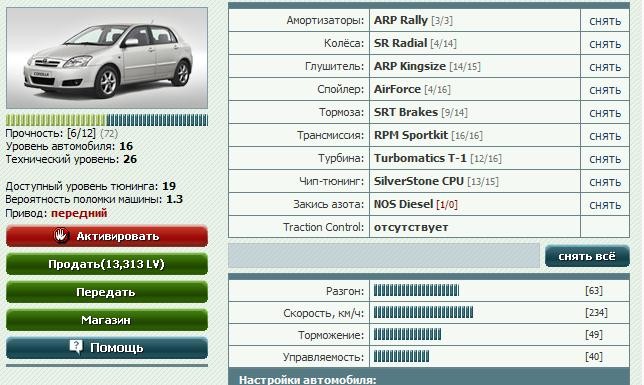644x385 pixels.
Task: Click the Traction Control label
Action: 324,227
